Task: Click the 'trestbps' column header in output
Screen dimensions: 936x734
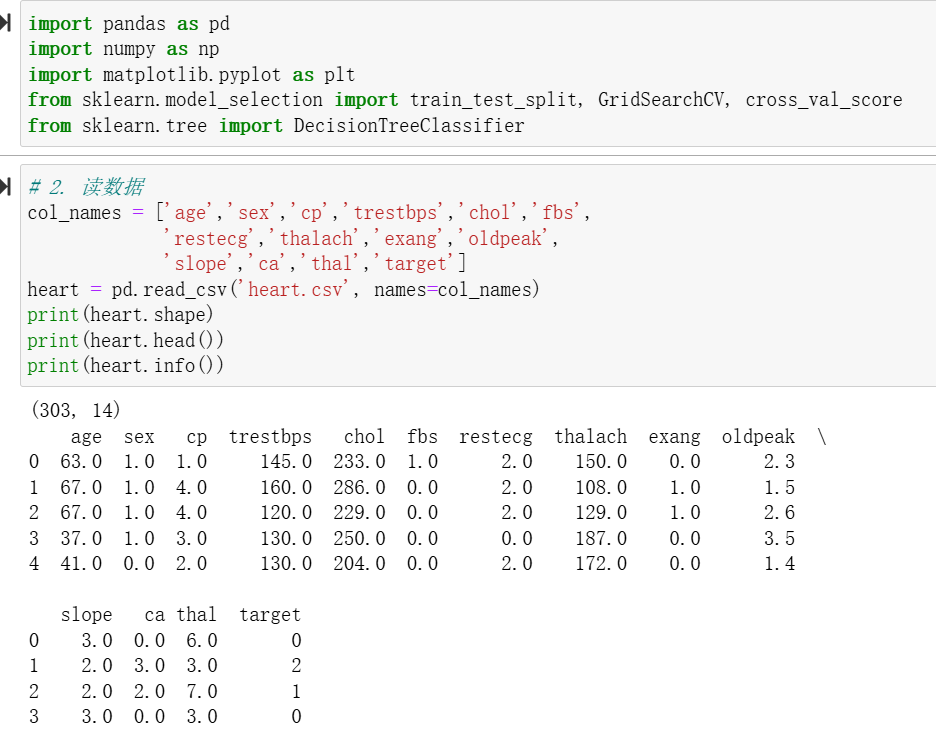Action: click(270, 437)
